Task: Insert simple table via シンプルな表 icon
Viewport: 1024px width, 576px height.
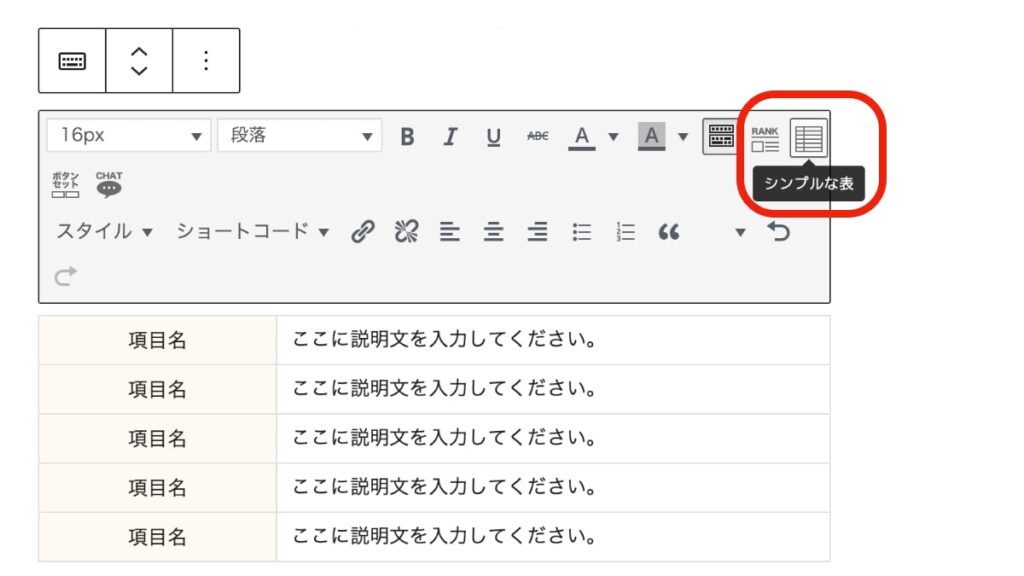Action: [x=808, y=138]
